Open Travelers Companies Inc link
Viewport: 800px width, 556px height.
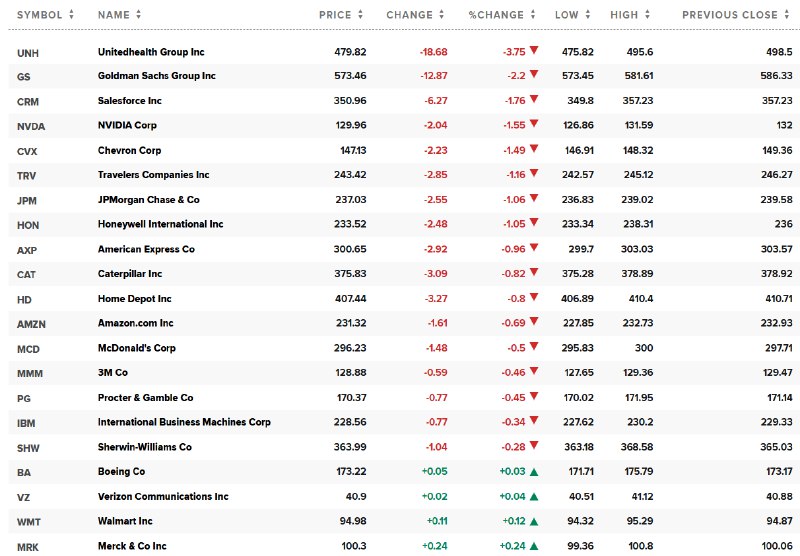[154, 175]
